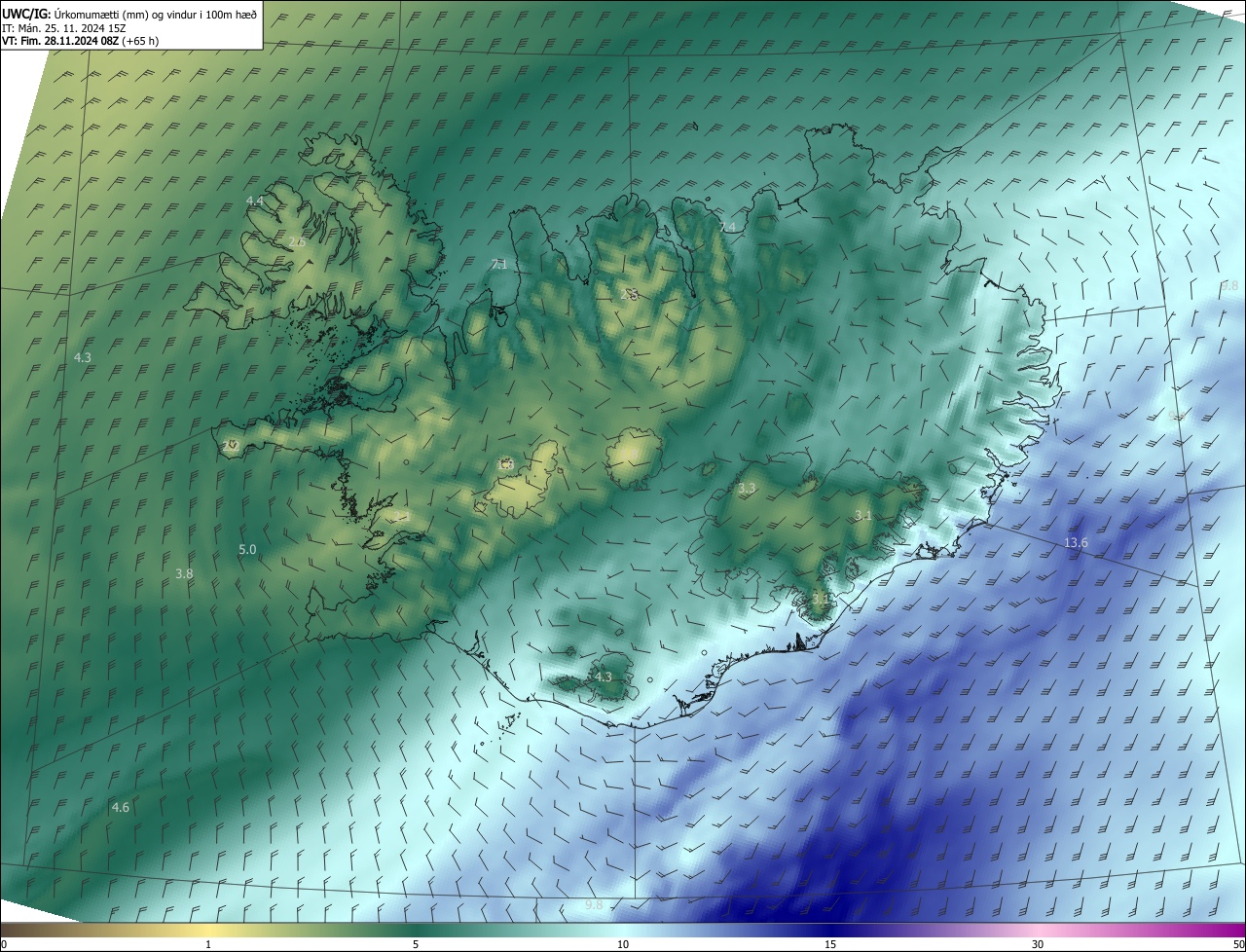
Task: Click the 7.1 value label near Skagafjörður
Action: (498, 265)
